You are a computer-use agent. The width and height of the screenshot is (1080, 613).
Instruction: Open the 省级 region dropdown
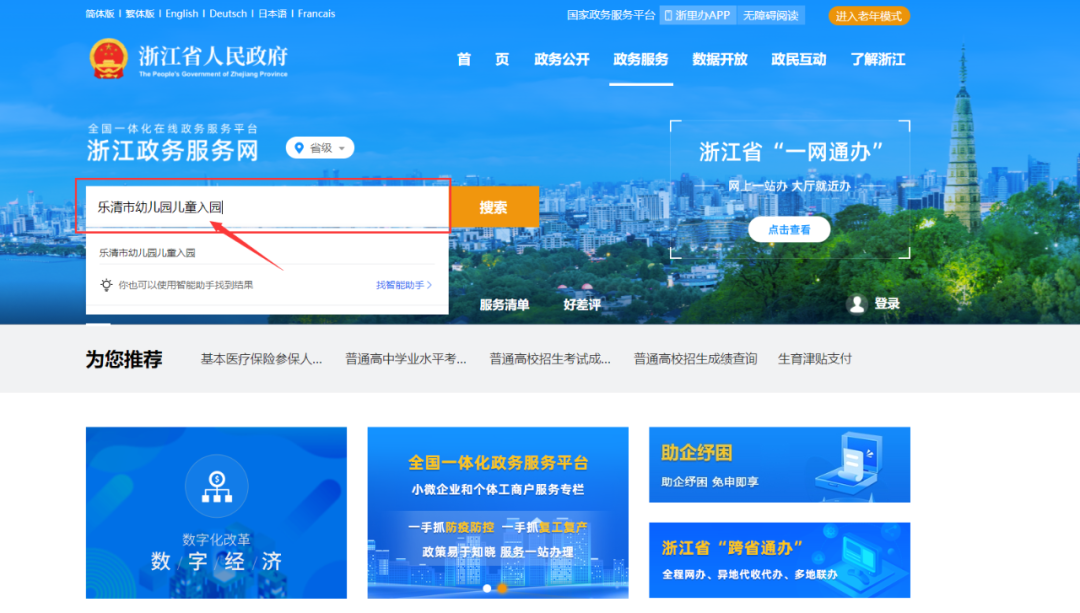pos(320,147)
